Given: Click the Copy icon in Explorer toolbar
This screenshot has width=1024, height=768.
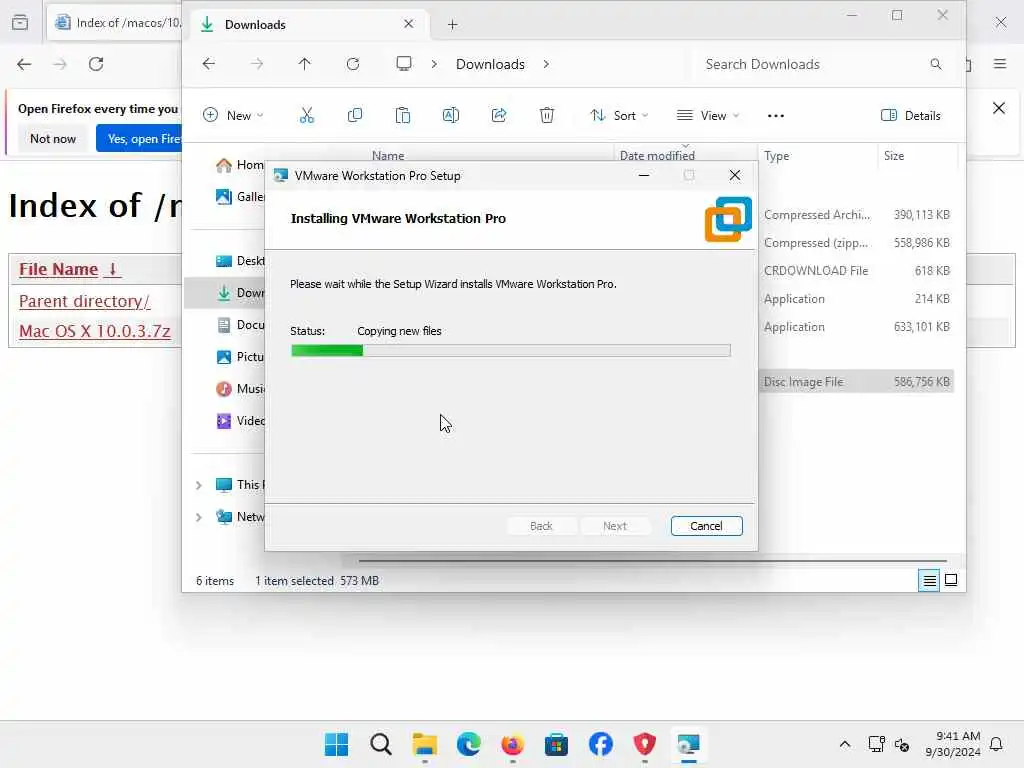Looking at the screenshot, I should tap(355, 116).
